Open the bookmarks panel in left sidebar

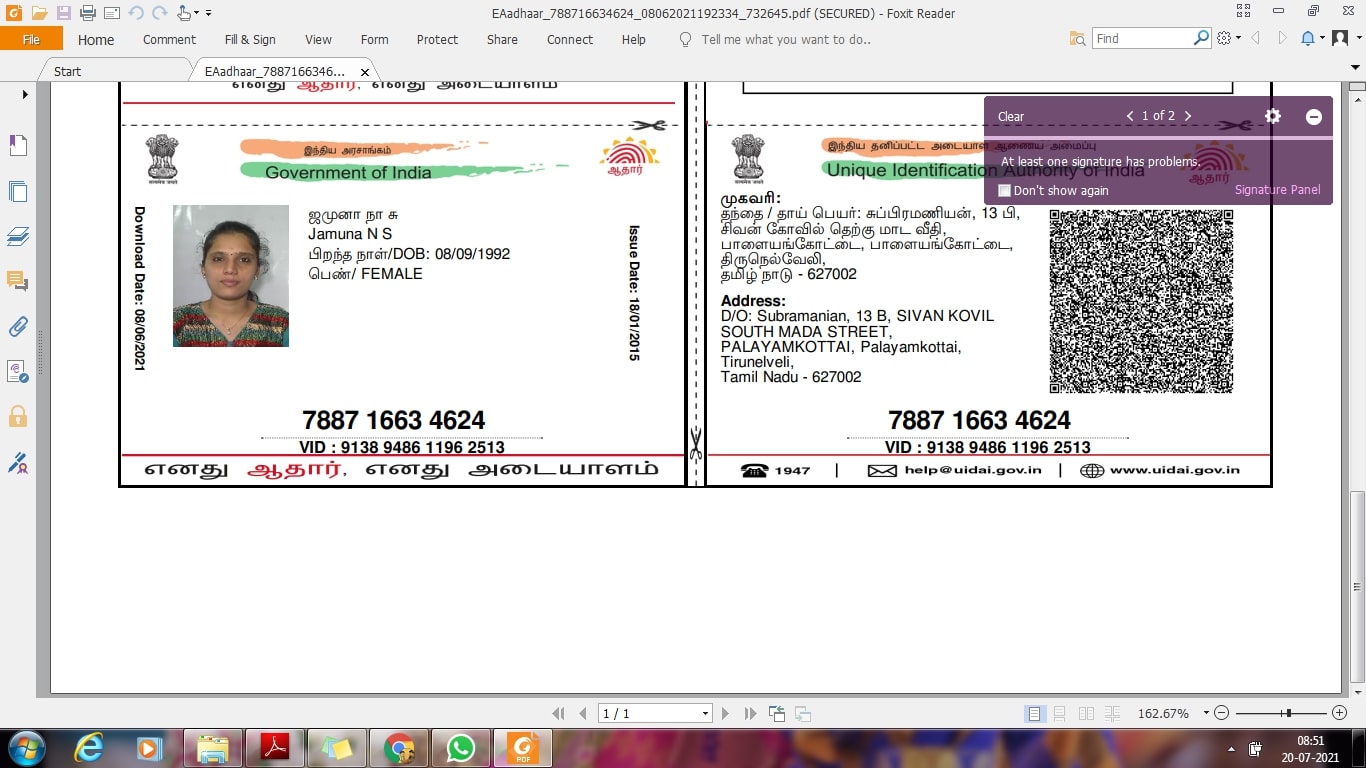18,146
